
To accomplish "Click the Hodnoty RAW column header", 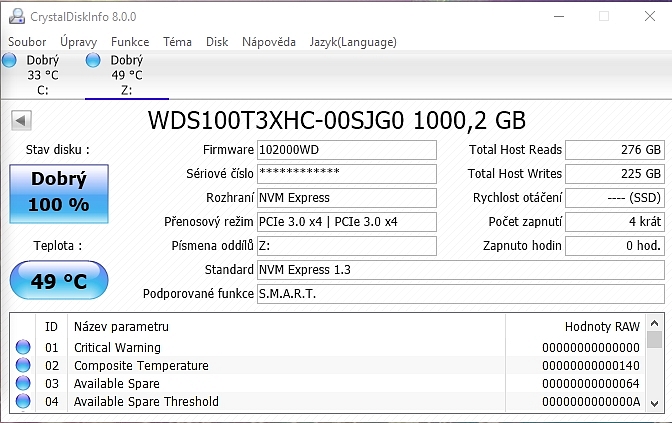I will pos(576,327).
